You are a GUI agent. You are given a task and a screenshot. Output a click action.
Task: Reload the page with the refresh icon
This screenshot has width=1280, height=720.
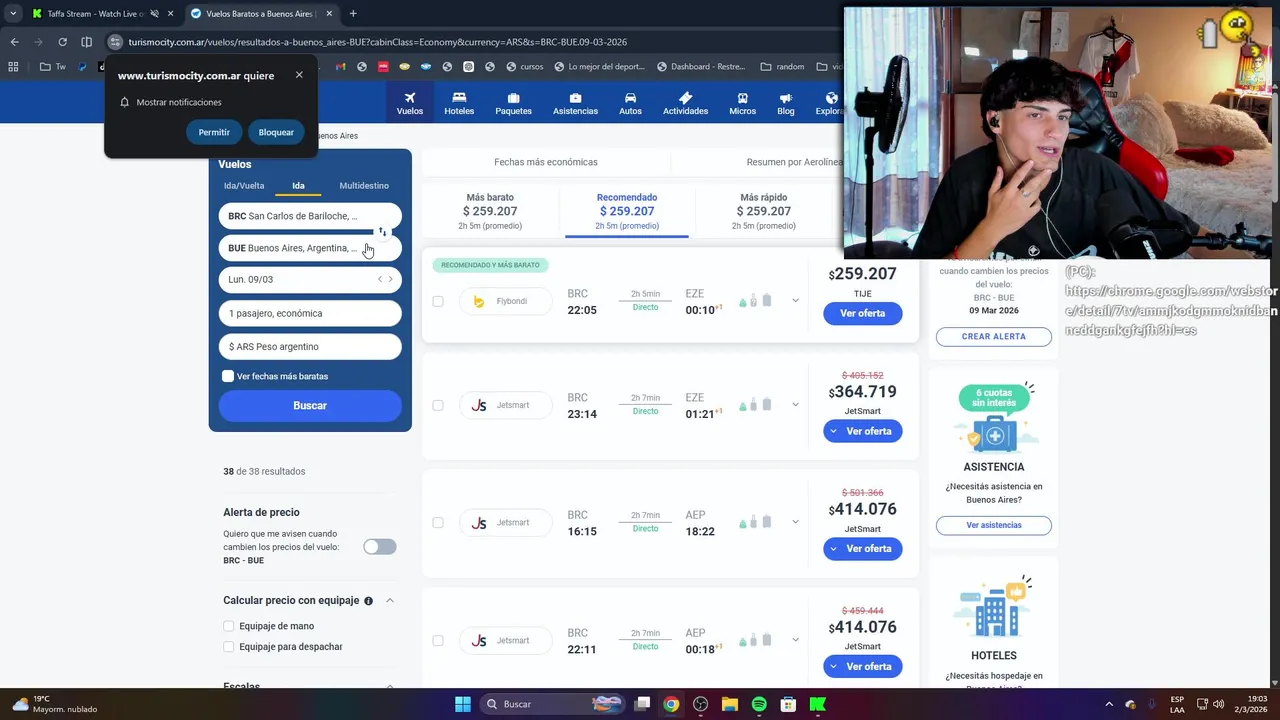[62, 42]
